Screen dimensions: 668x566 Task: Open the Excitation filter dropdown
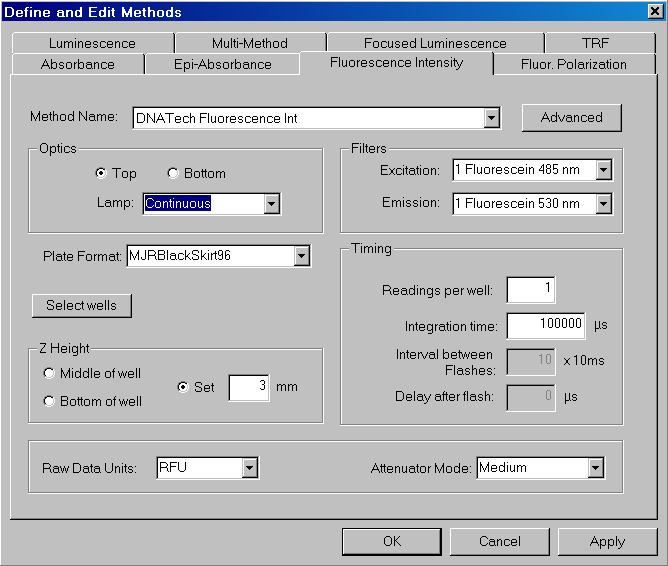pyautogui.click(x=603, y=170)
